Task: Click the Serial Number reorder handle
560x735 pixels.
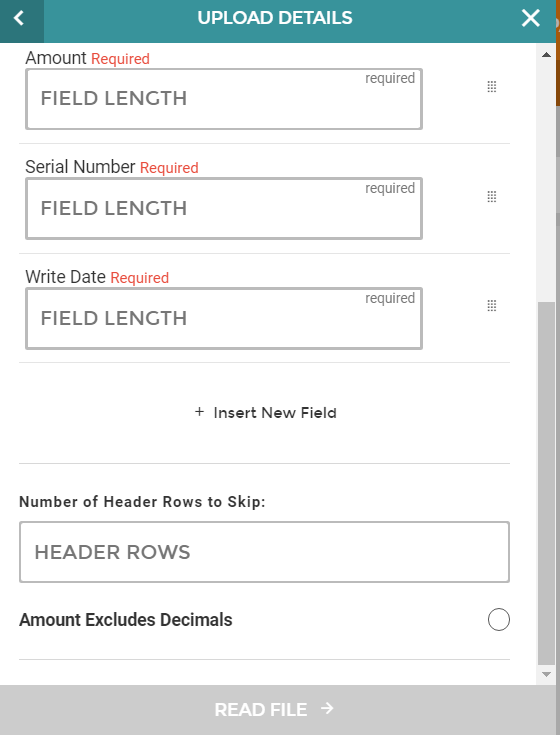Action: [492, 196]
